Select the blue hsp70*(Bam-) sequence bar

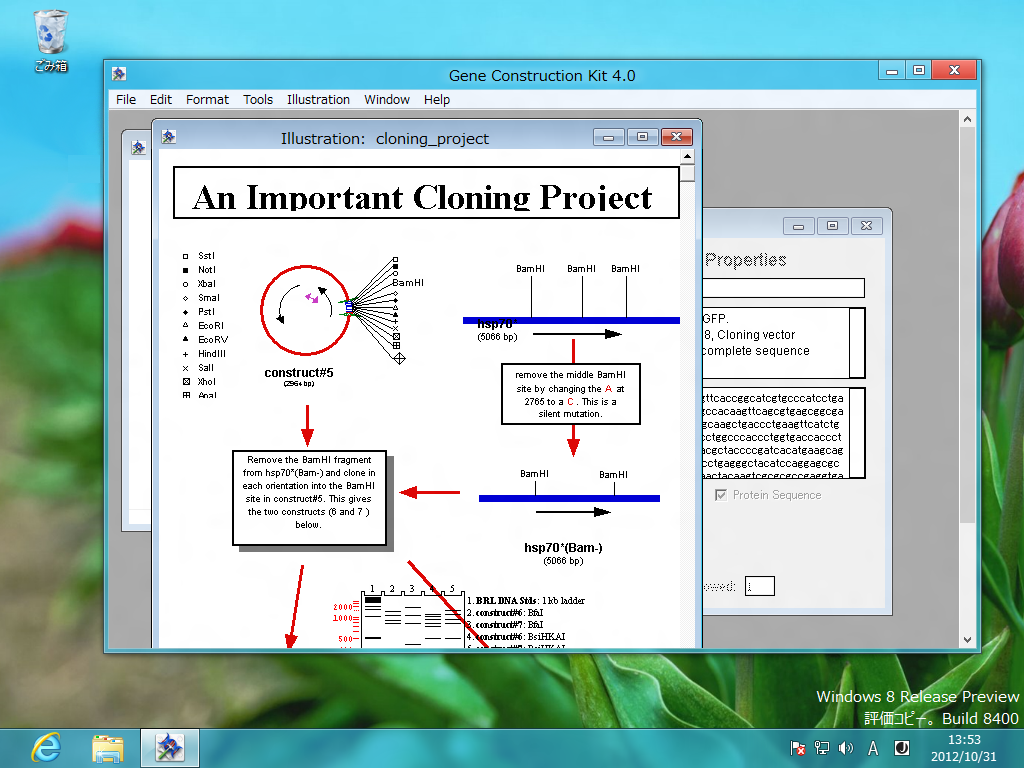569,498
